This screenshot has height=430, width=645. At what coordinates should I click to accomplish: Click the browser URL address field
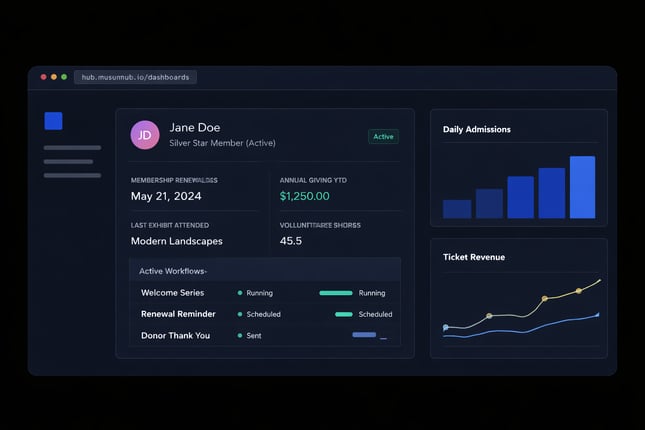(135, 77)
